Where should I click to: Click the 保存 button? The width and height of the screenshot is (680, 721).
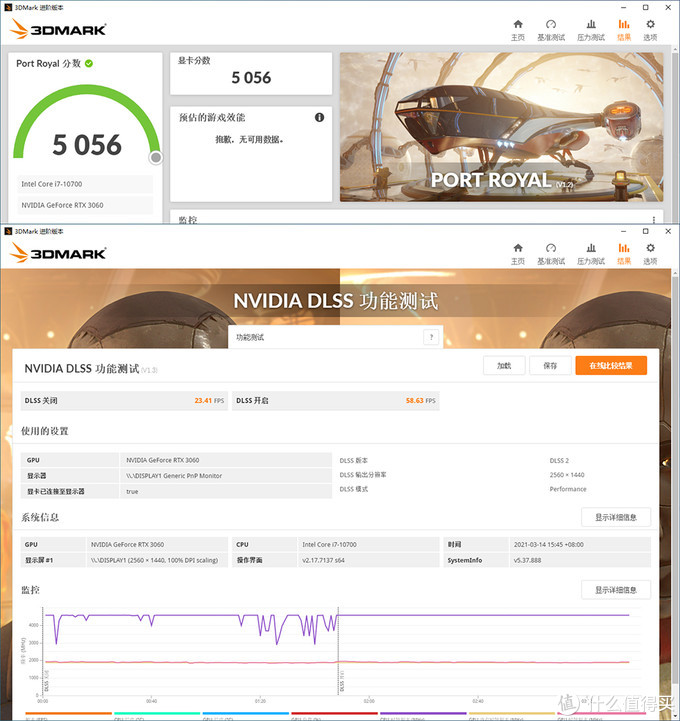(550, 366)
